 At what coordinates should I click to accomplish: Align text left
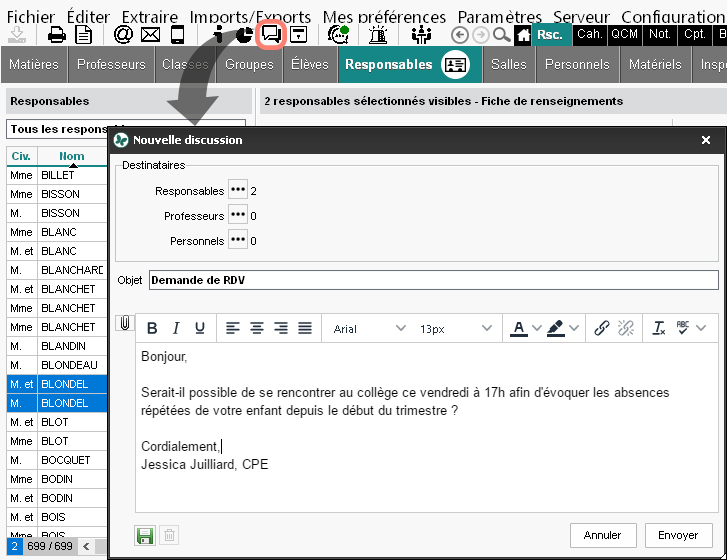tap(233, 328)
